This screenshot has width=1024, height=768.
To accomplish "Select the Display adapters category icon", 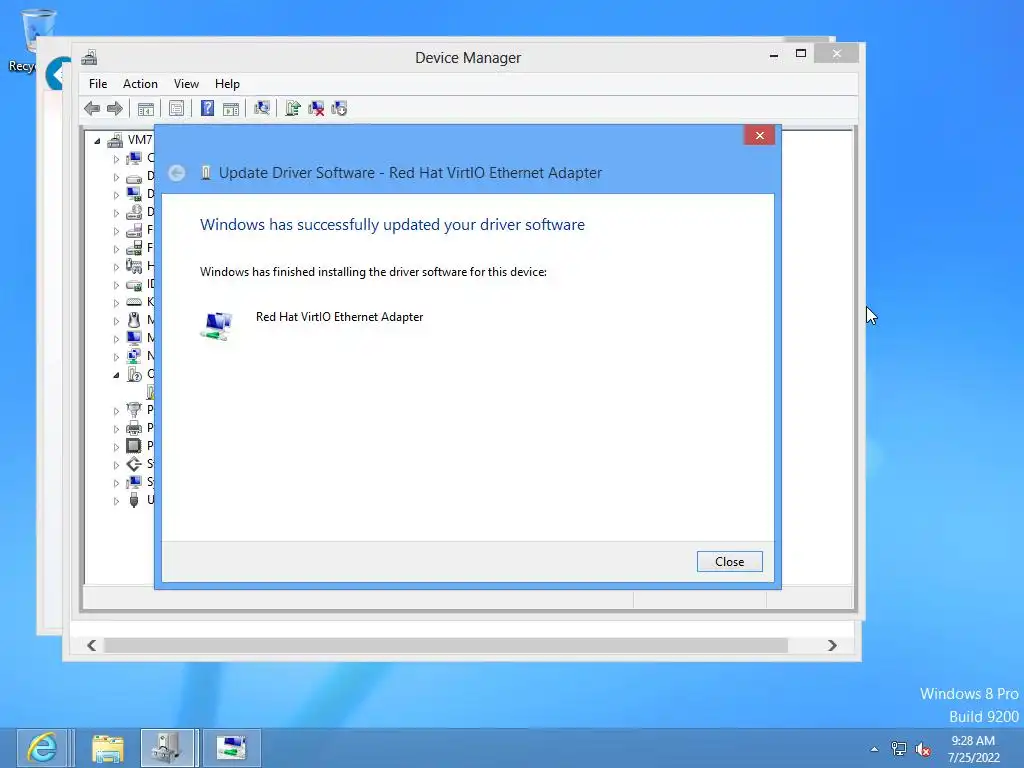I will (134, 194).
